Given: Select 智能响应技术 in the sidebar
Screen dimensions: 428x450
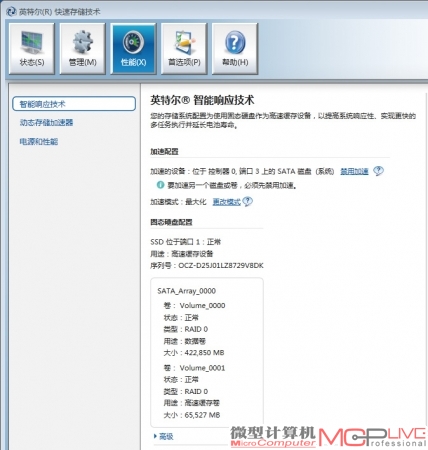Looking at the screenshot, I should coord(74,104).
